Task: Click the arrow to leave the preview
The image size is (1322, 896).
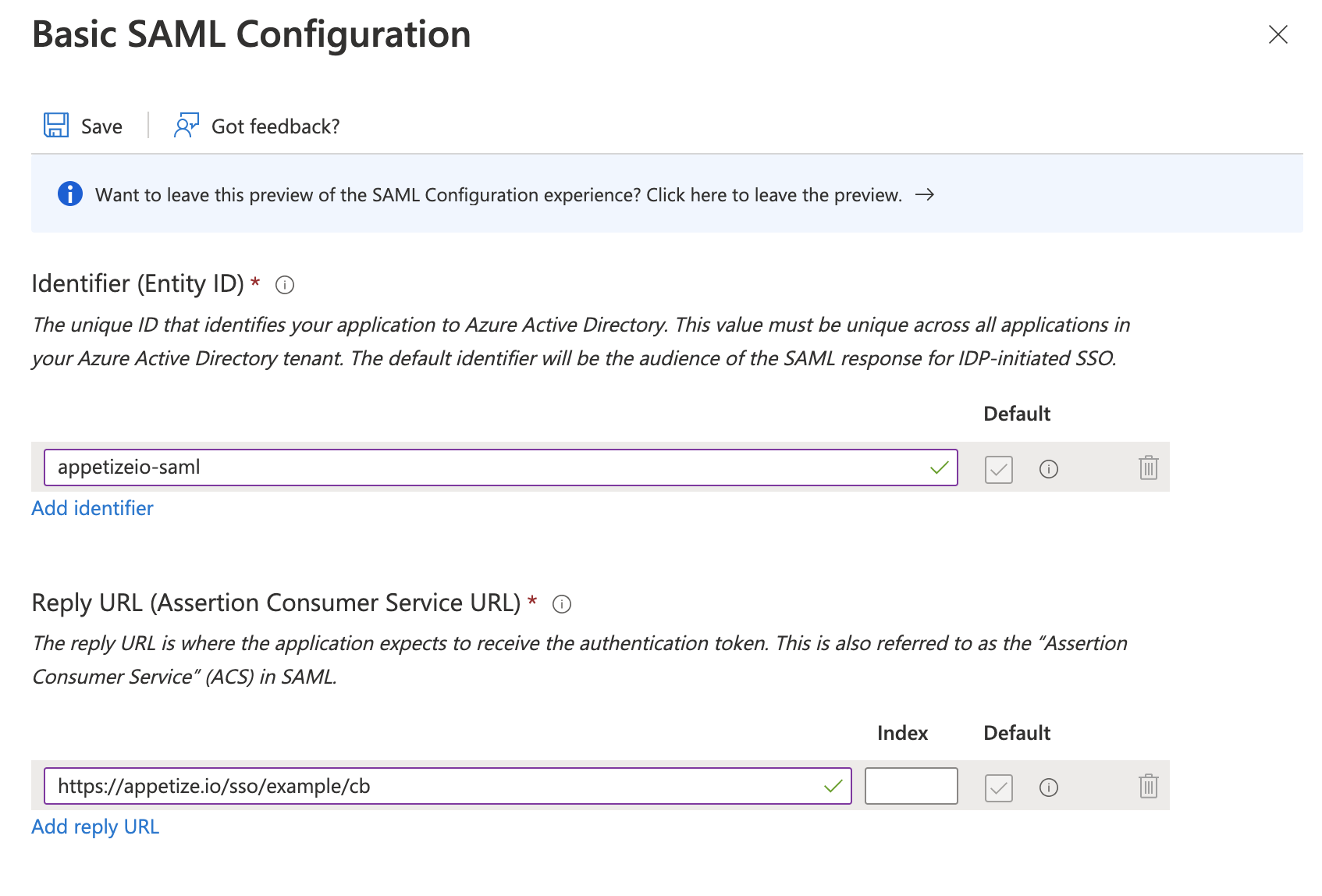Action: pyautogui.click(x=925, y=194)
